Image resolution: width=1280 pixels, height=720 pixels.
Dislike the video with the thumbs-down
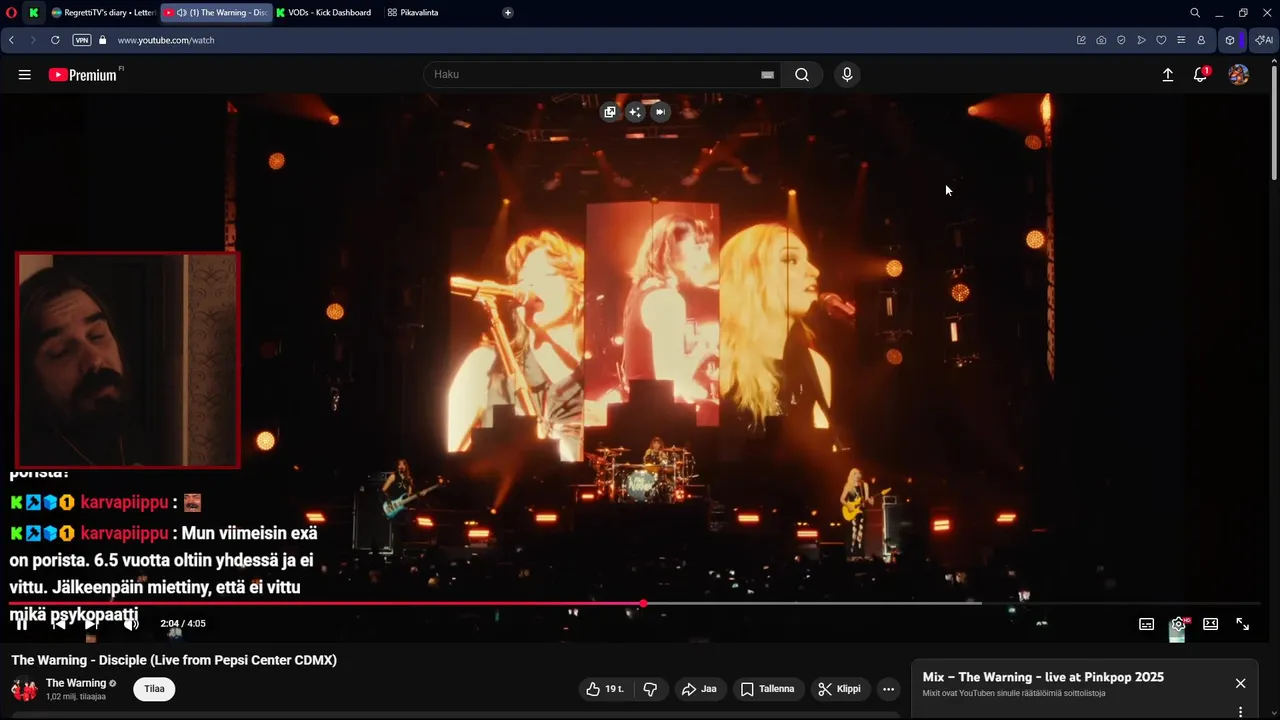[650, 689]
